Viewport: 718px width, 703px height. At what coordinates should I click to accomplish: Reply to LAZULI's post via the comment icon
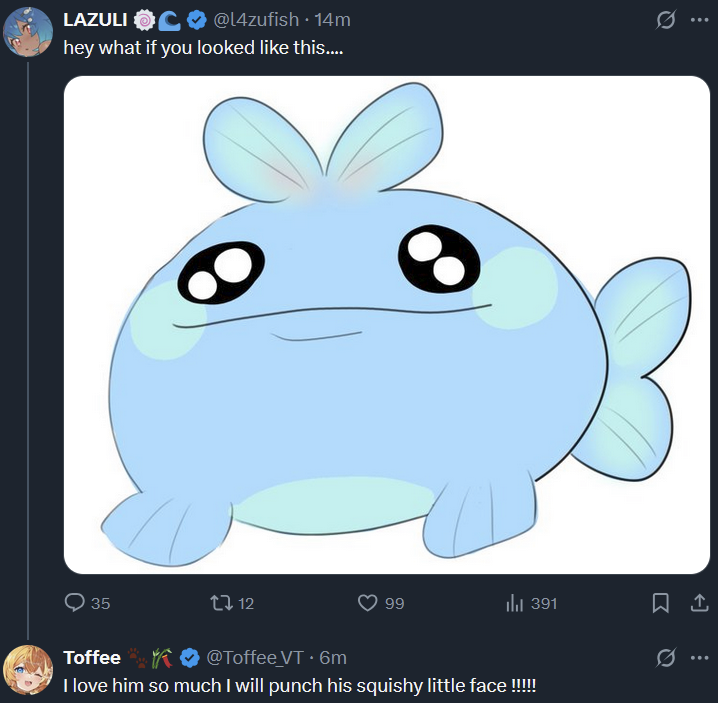tap(75, 603)
